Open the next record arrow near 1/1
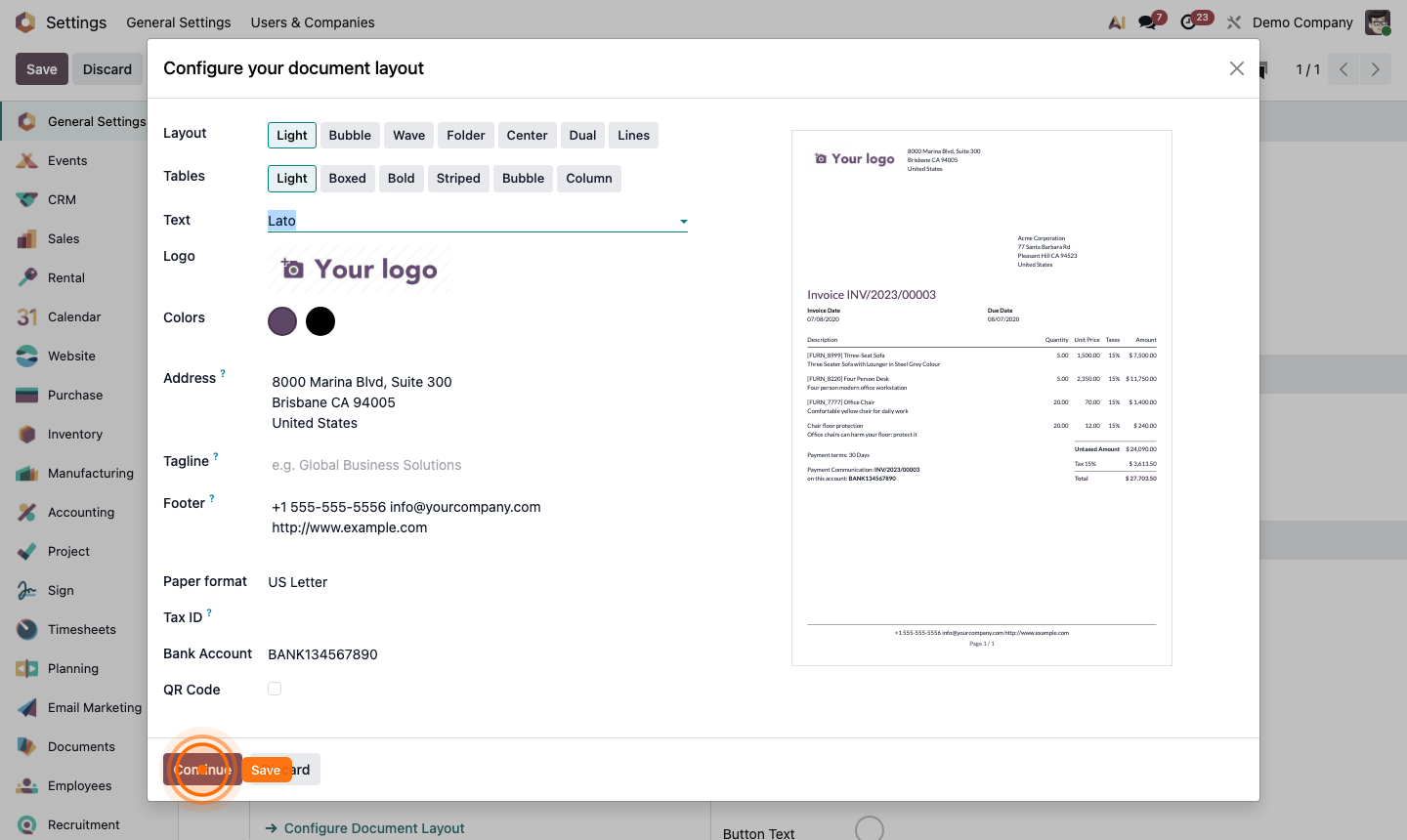The height and width of the screenshot is (840, 1407). pos(1376,69)
